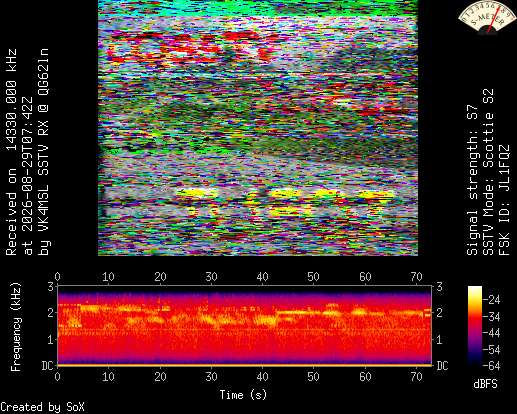Click the orange DC line in the spectrogram
The image size is (517, 414).
coord(244,365)
